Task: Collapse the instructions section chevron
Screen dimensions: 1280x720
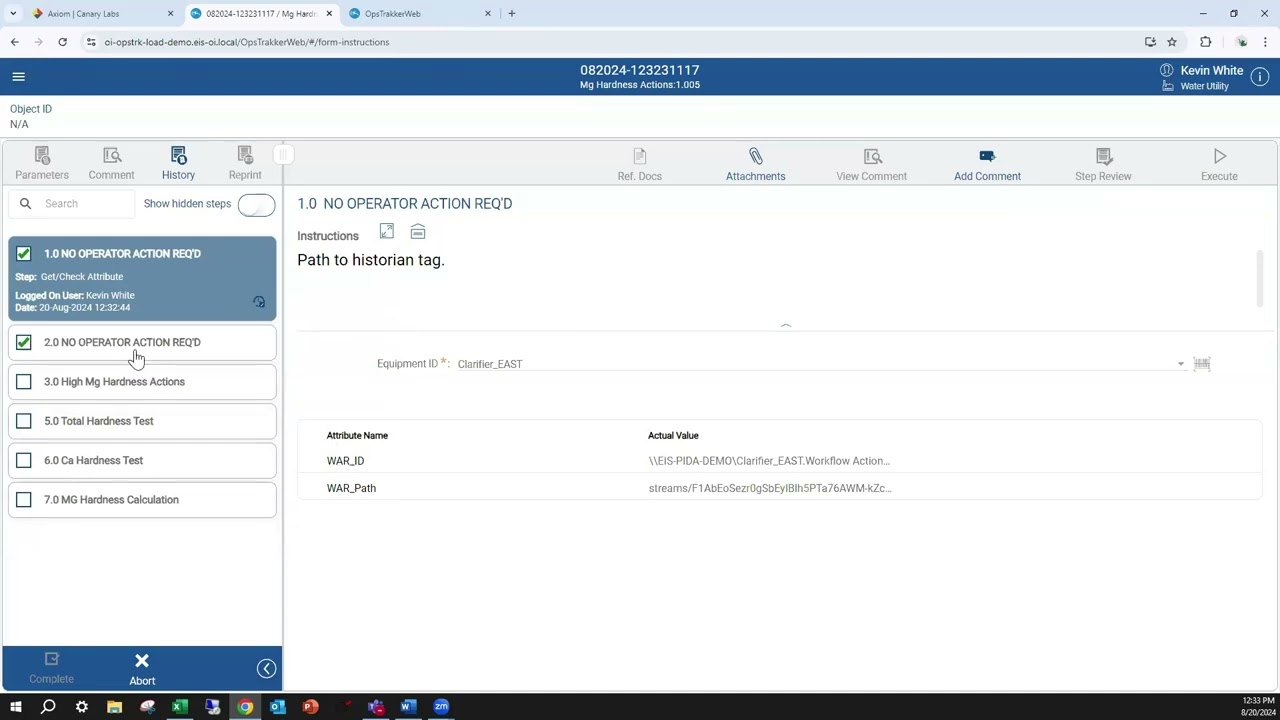Action: click(x=785, y=326)
